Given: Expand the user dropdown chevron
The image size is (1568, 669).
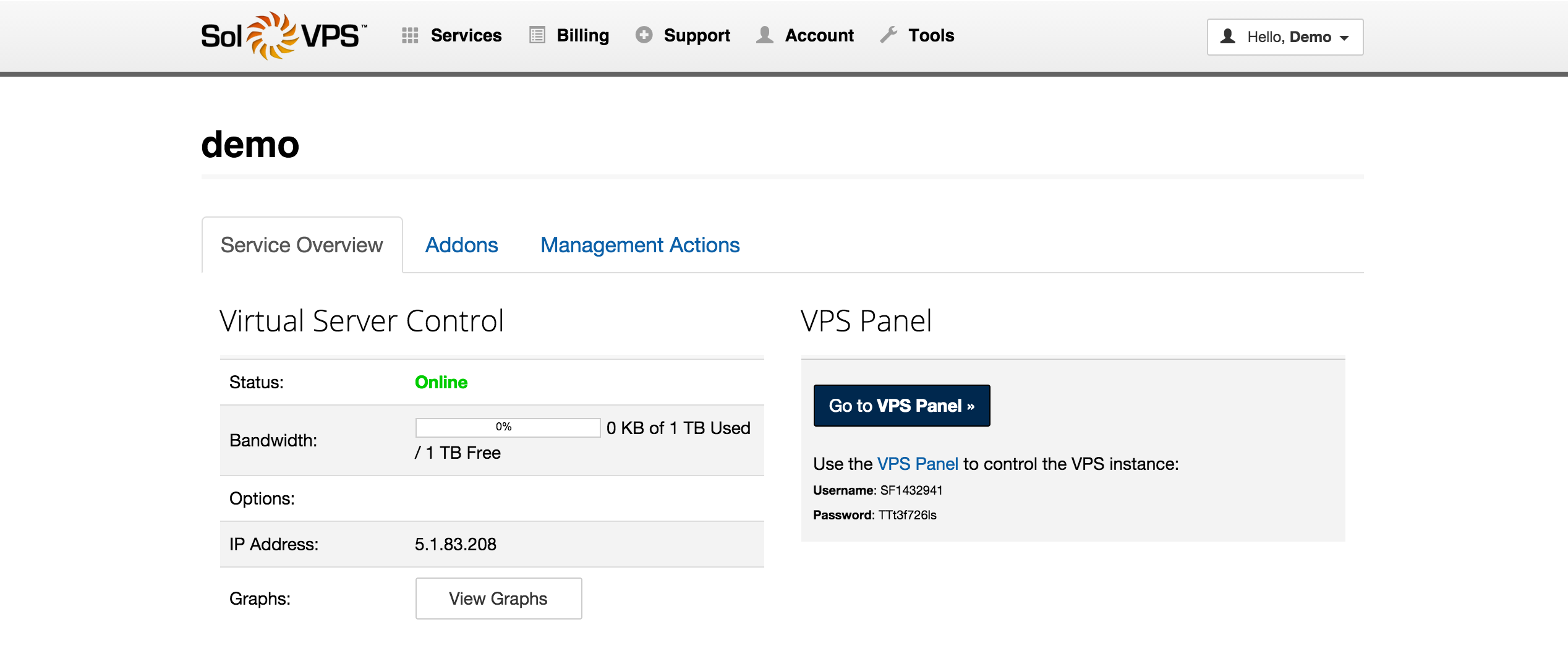Looking at the screenshot, I should tap(1344, 38).
